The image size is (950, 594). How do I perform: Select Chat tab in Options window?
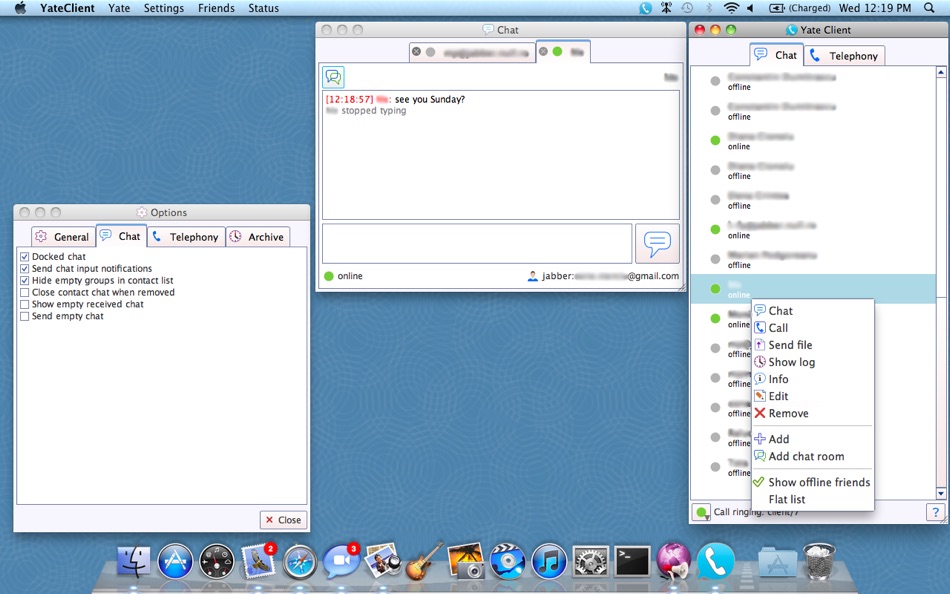pos(121,236)
